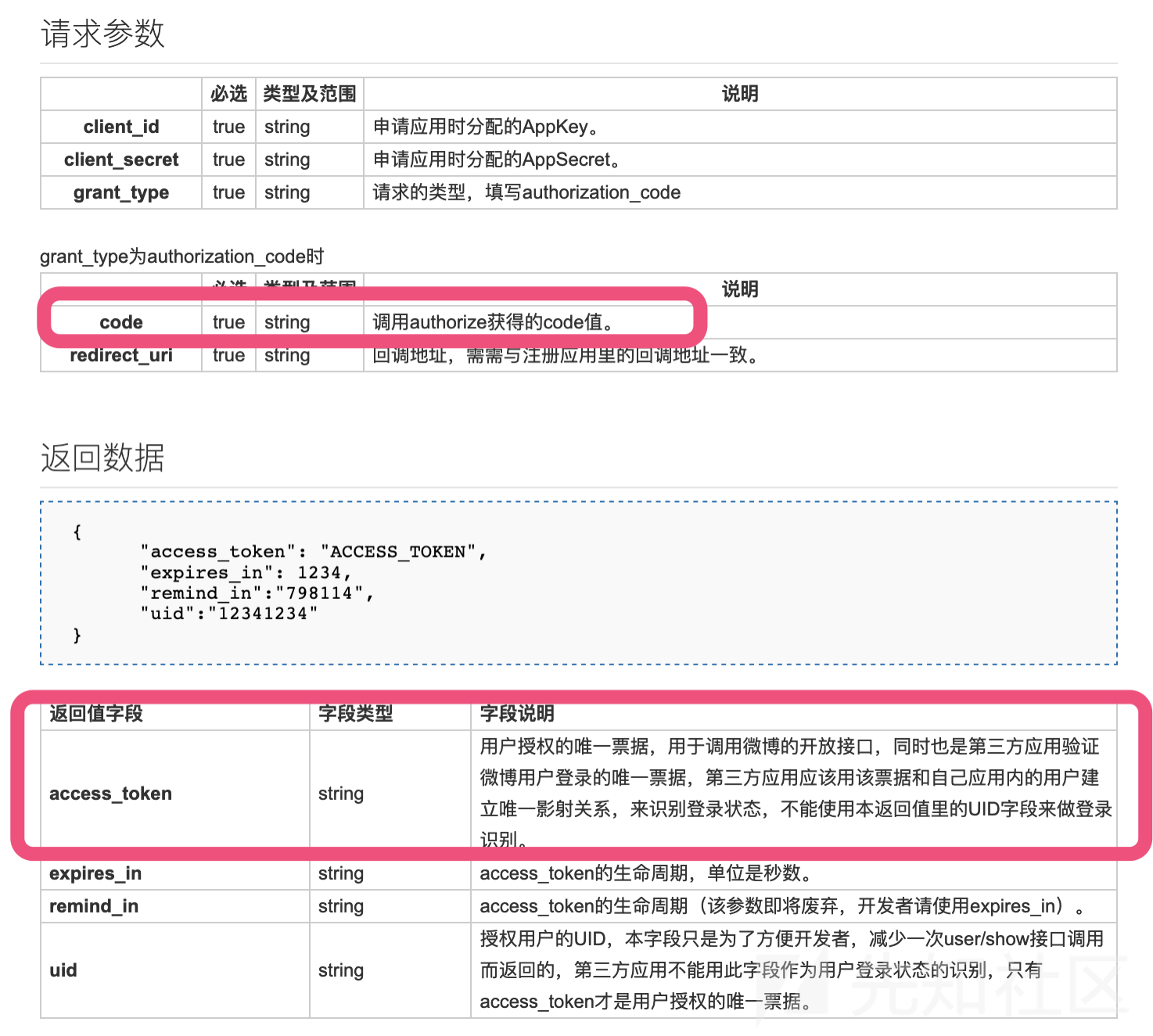Select the grant_type parameter name cell
Viewport: 1153px width, 1036px height.
coord(121,192)
